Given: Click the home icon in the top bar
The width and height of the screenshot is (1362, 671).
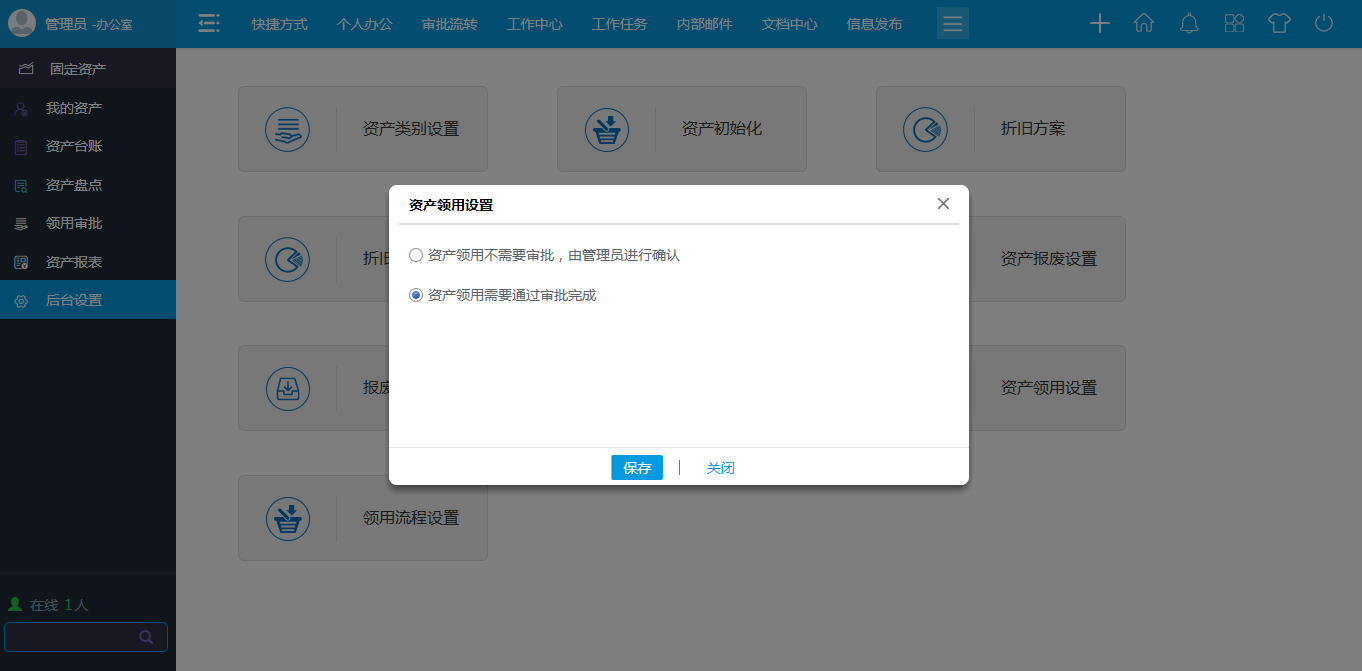Looking at the screenshot, I should (x=1144, y=23).
